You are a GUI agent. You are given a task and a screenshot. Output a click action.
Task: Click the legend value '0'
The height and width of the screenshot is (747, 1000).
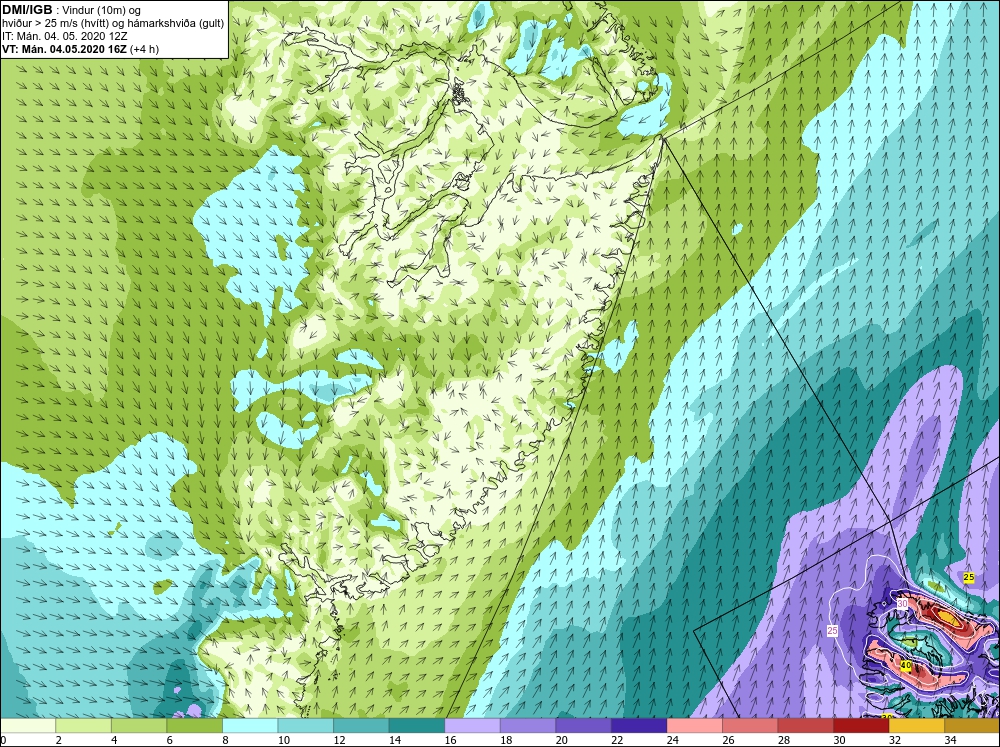3,740
